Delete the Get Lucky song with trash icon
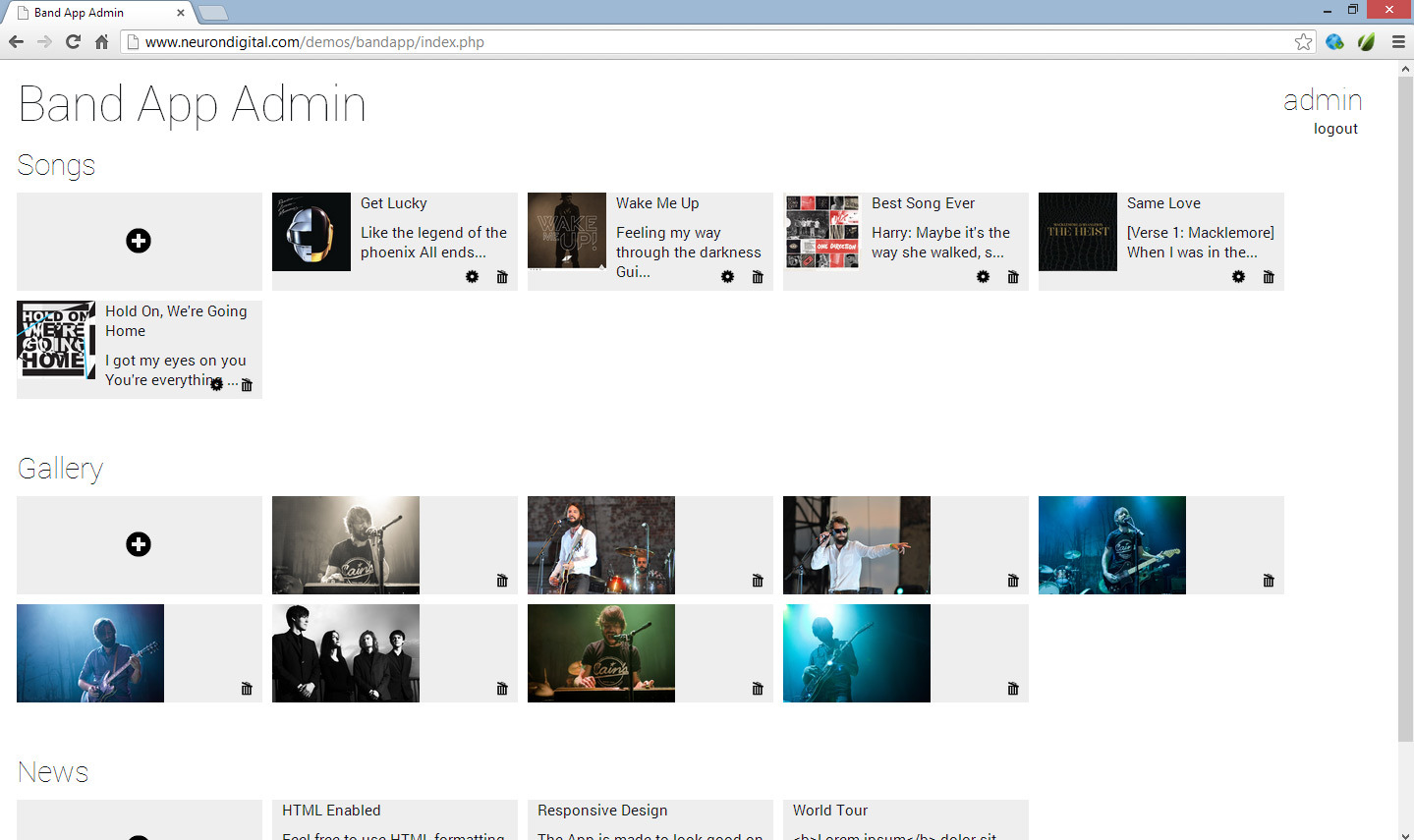 tap(502, 277)
